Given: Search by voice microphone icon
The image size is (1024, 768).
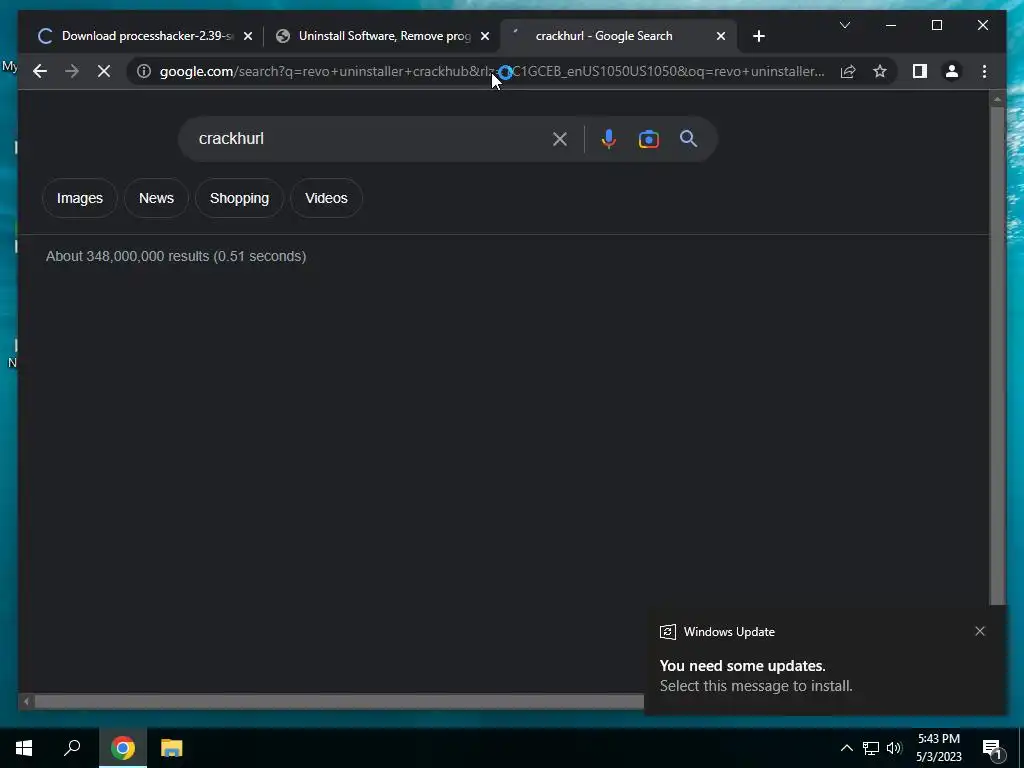Looking at the screenshot, I should [x=609, y=139].
